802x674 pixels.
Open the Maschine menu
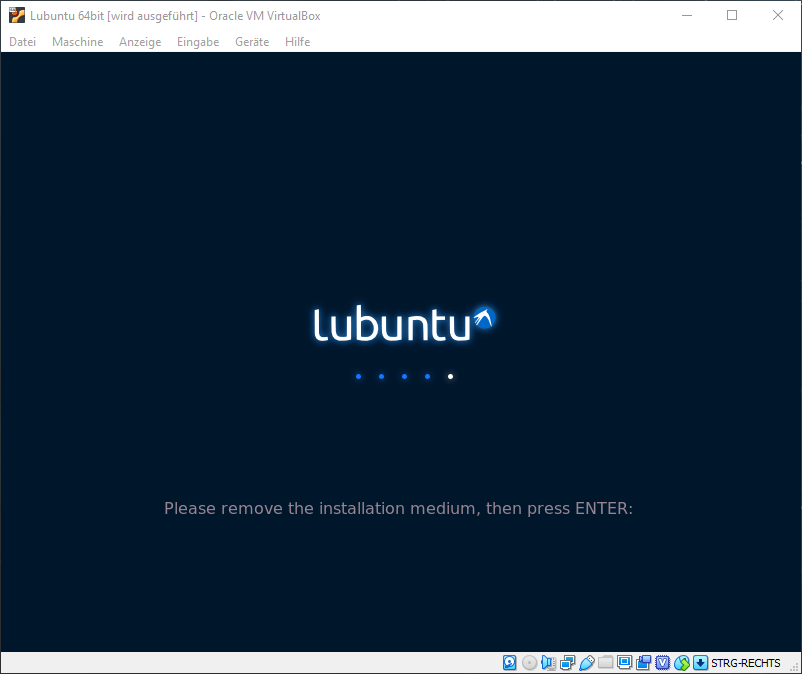(78, 42)
